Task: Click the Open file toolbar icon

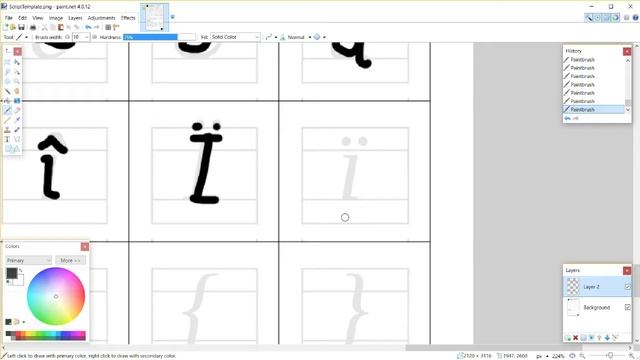Action: coord(13,27)
